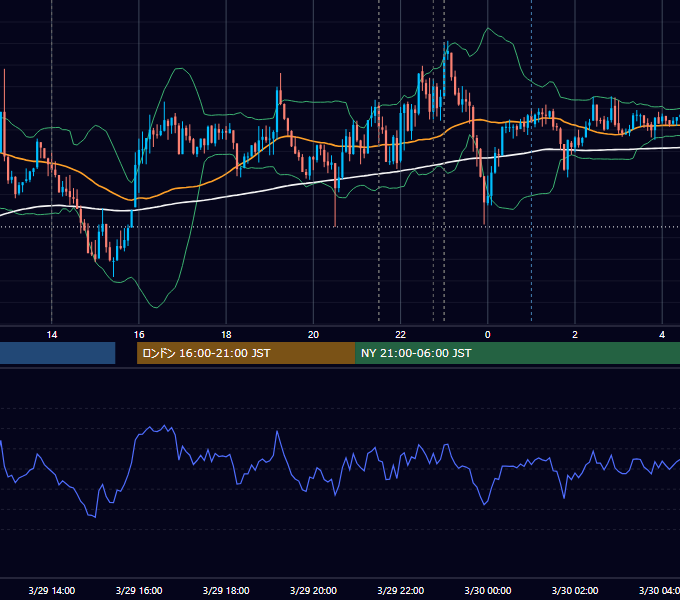This screenshot has height=600, width=680.
Task: Click the 2 hour label on upper axis
Action: (x=575, y=335)
